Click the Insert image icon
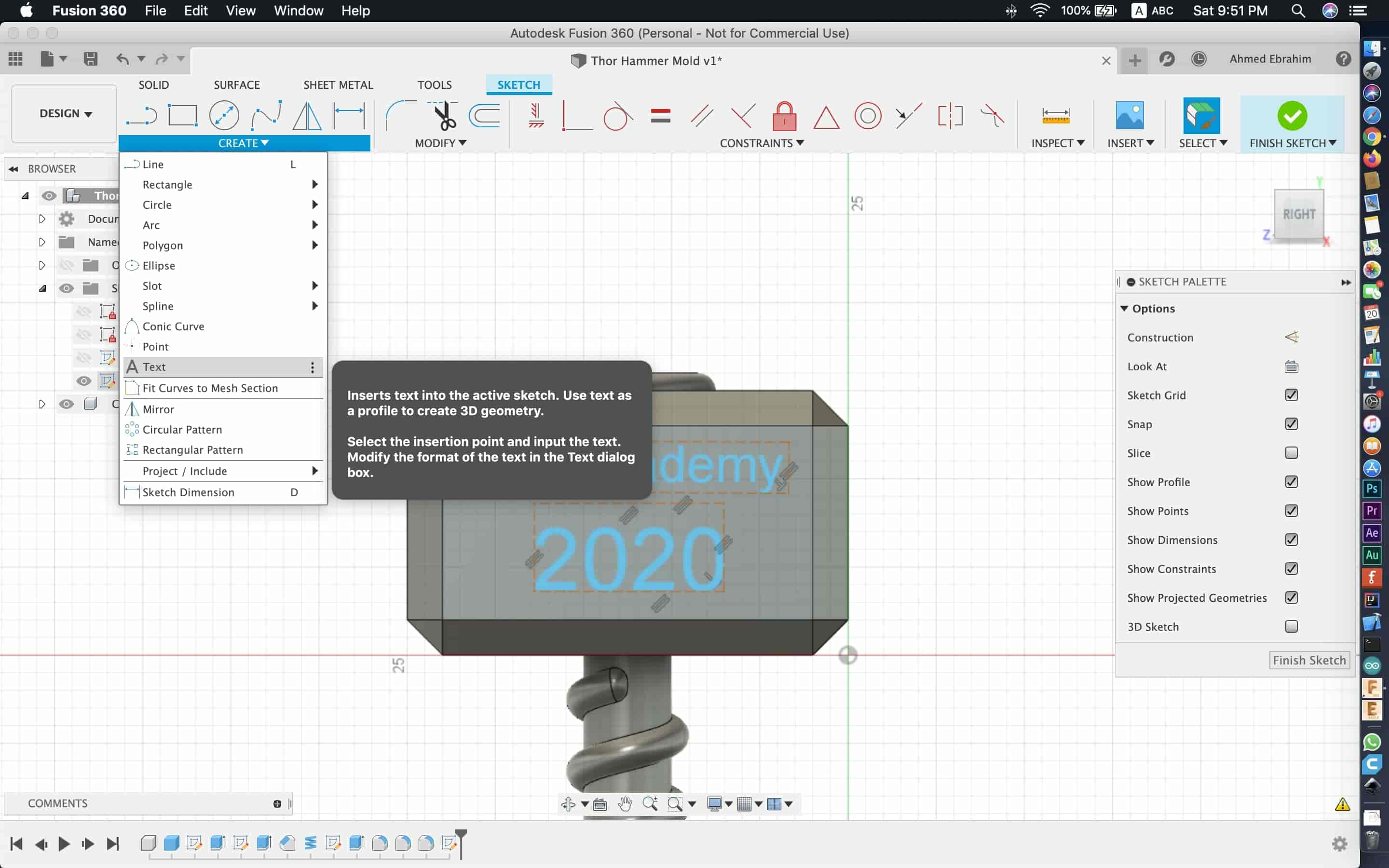This screenshot has height=868, width=1389. tap(1130, 115)
